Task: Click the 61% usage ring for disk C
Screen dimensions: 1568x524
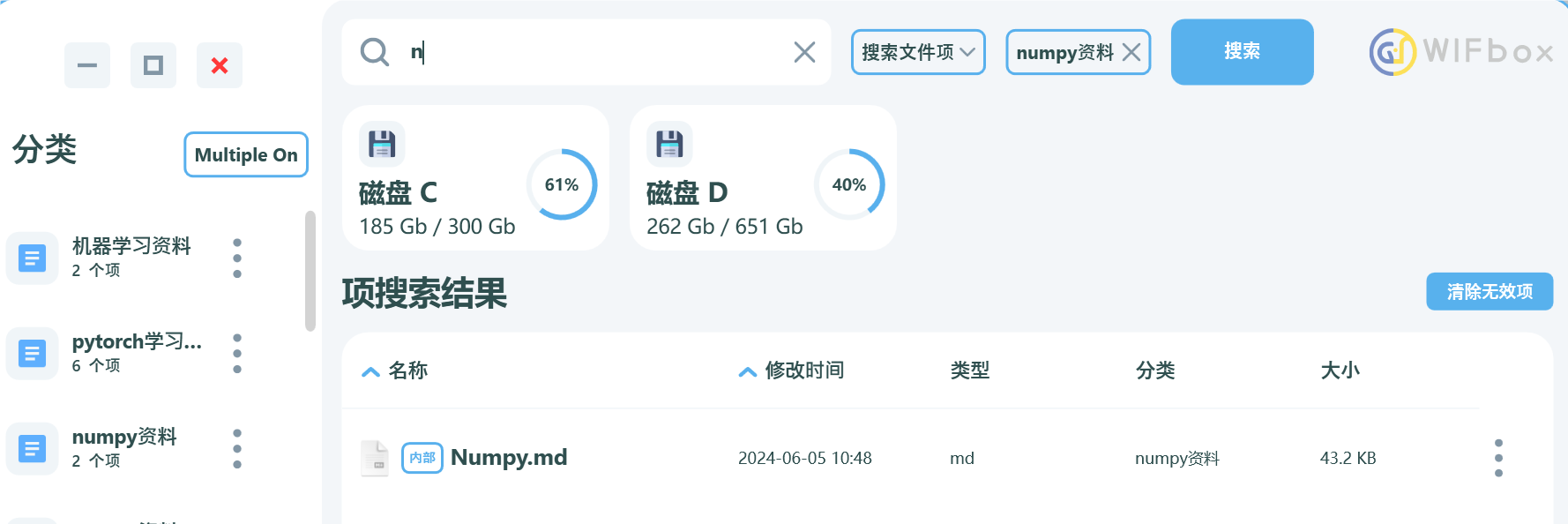Action: pos(562,184)
